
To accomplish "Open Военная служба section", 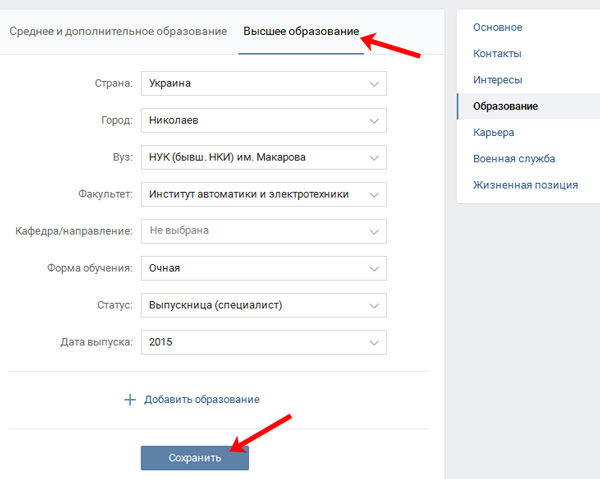I will [514, 158].
